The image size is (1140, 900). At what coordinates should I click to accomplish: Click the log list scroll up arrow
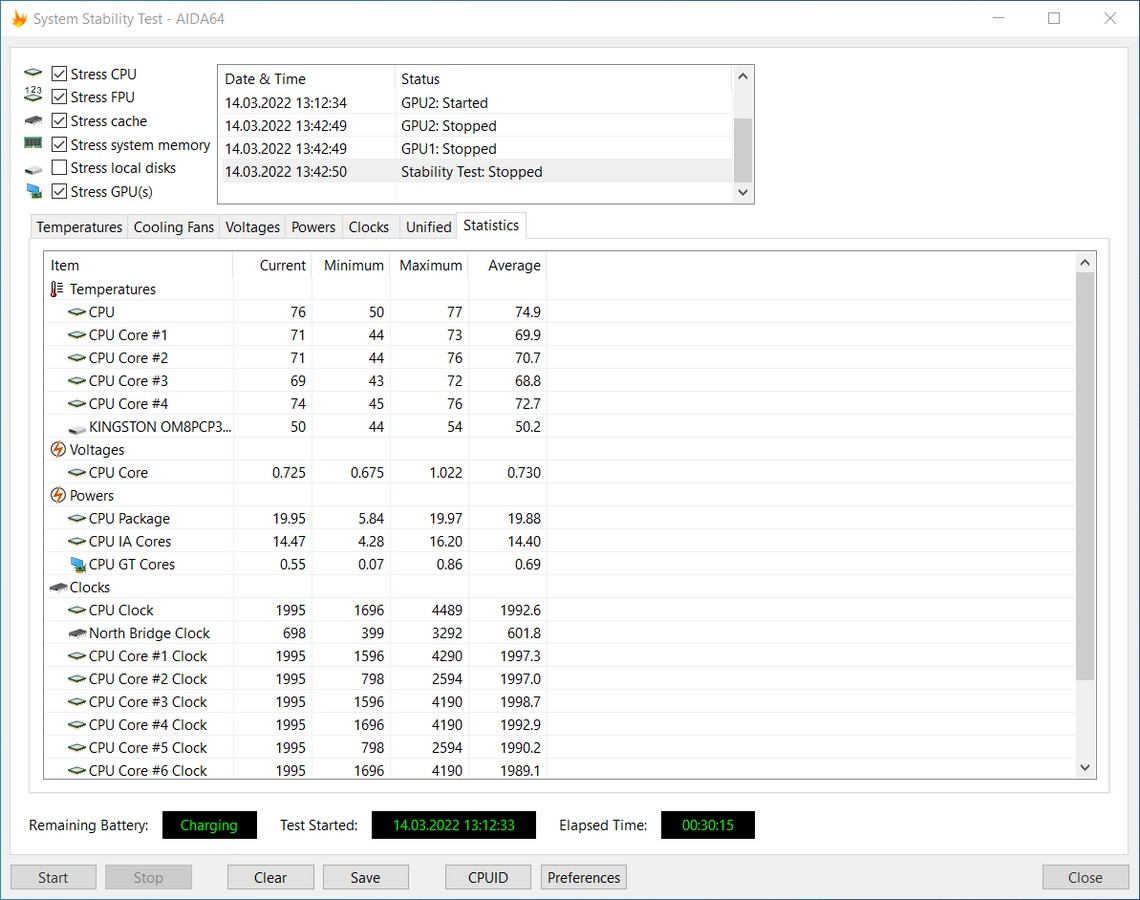(x=742, y=76)
